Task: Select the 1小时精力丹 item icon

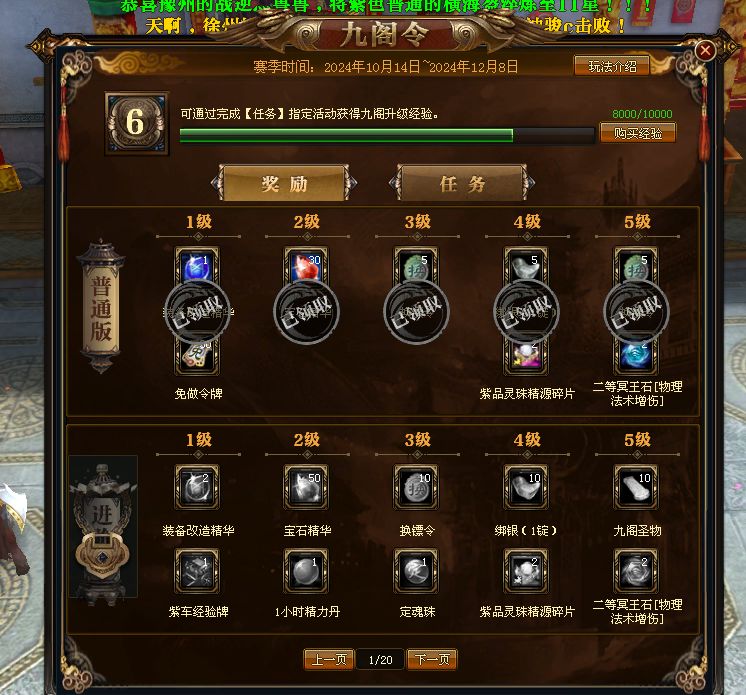Action: (306, 571)
